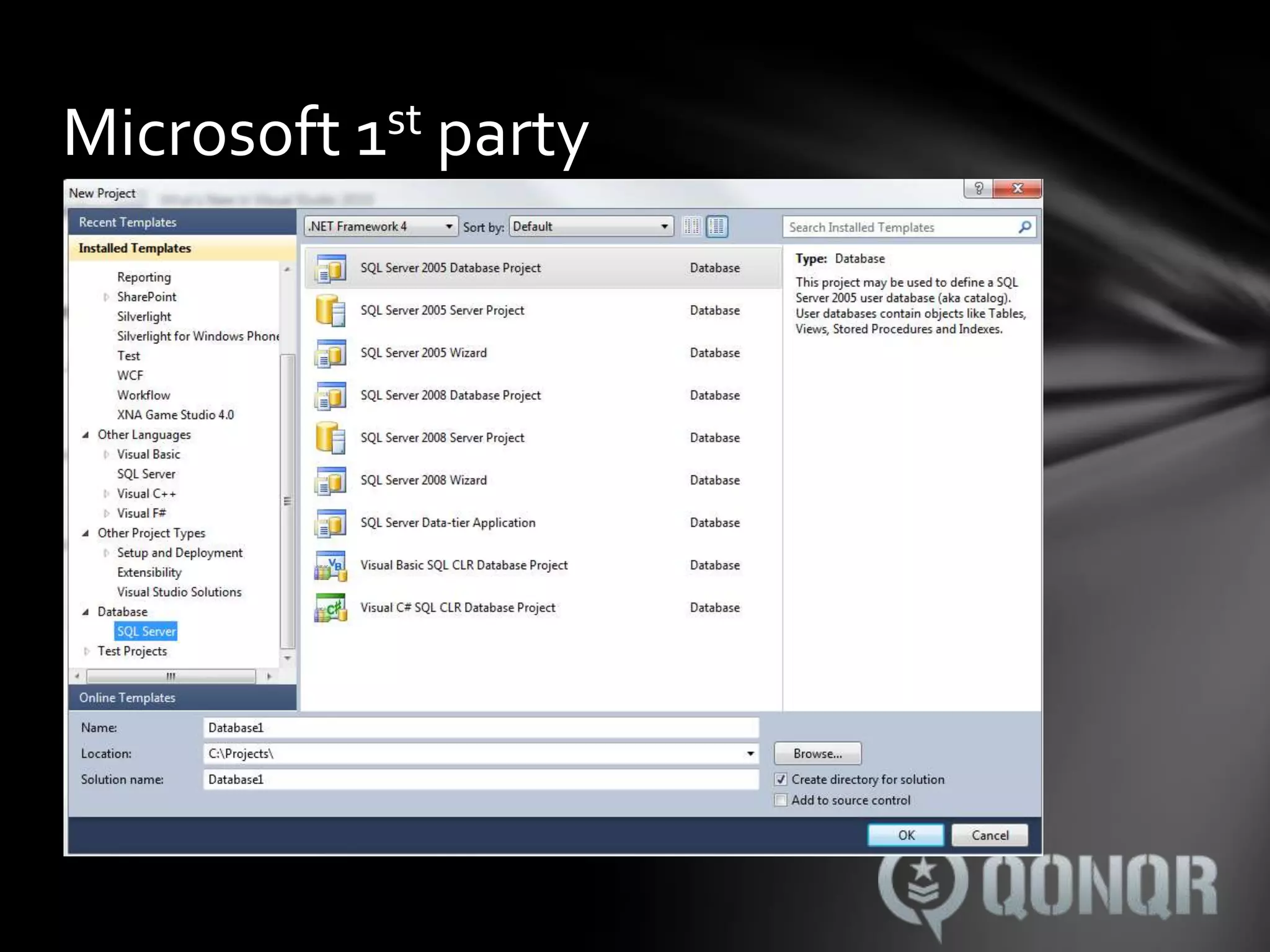
Task: Select Extensibility under Other Project Types
Action: [x=149, y=573]
